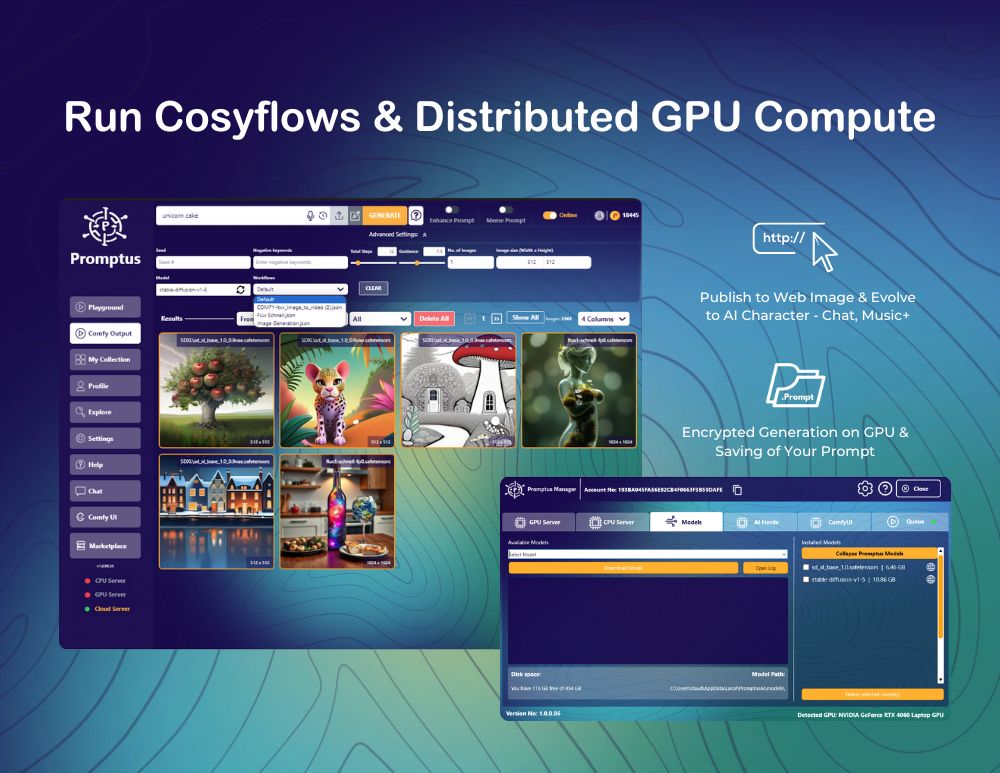Click the Delete All button
The width and height of the screenshot is (1000, 773).
[434, 318]
